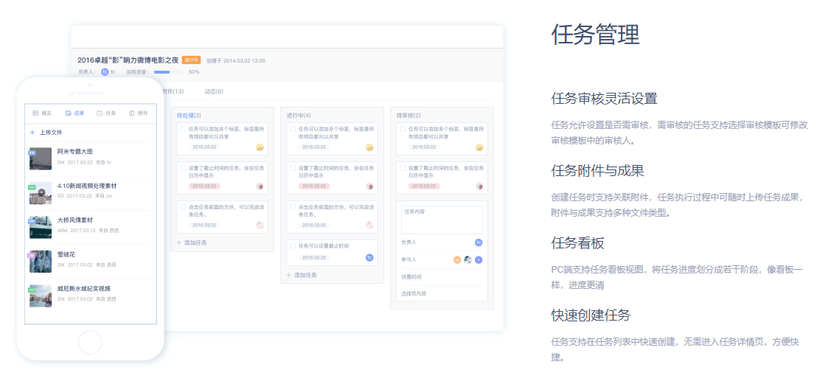Screen dimensions: 828x392
Task: Check the 点击任务前面的方块 task in 进行中
Action: click(293, 207)
